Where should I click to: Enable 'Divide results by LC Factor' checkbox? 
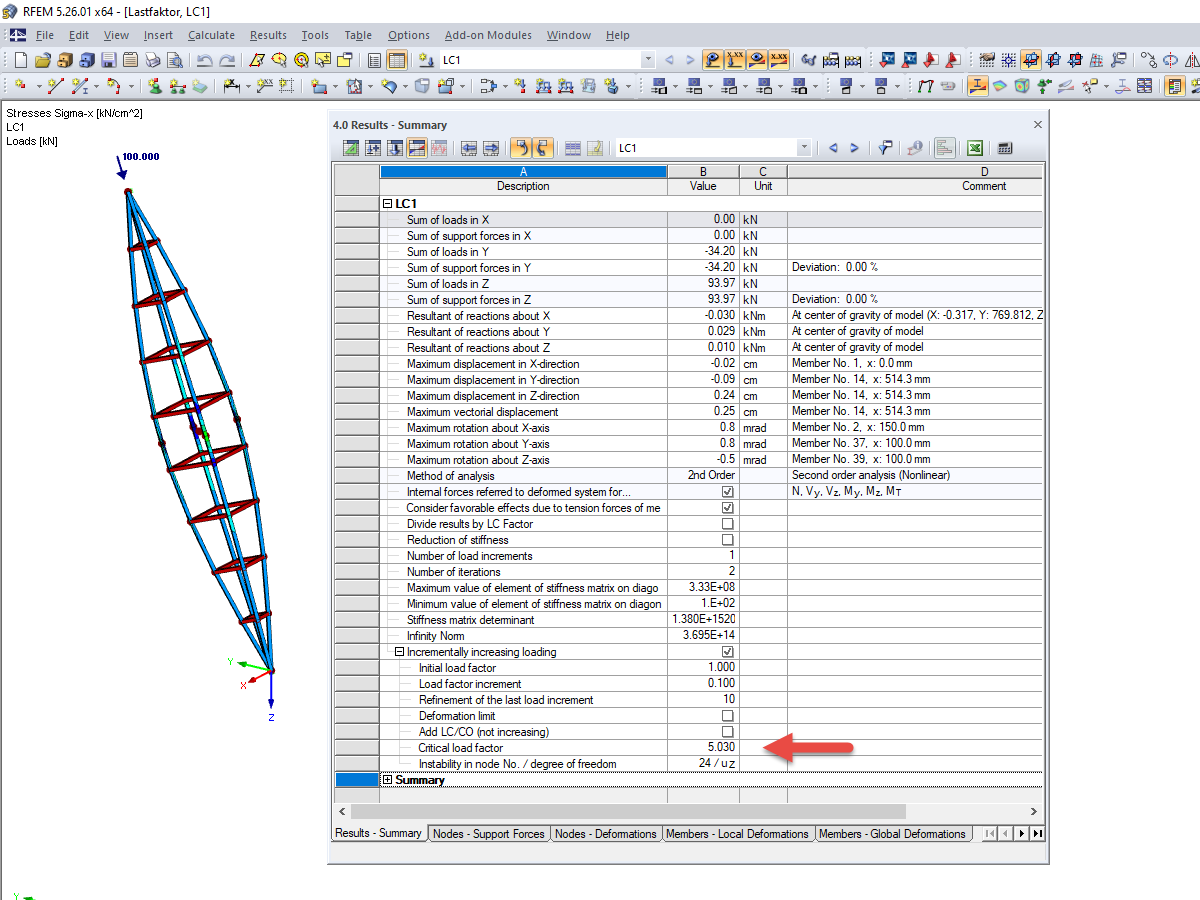coord(727,524)
